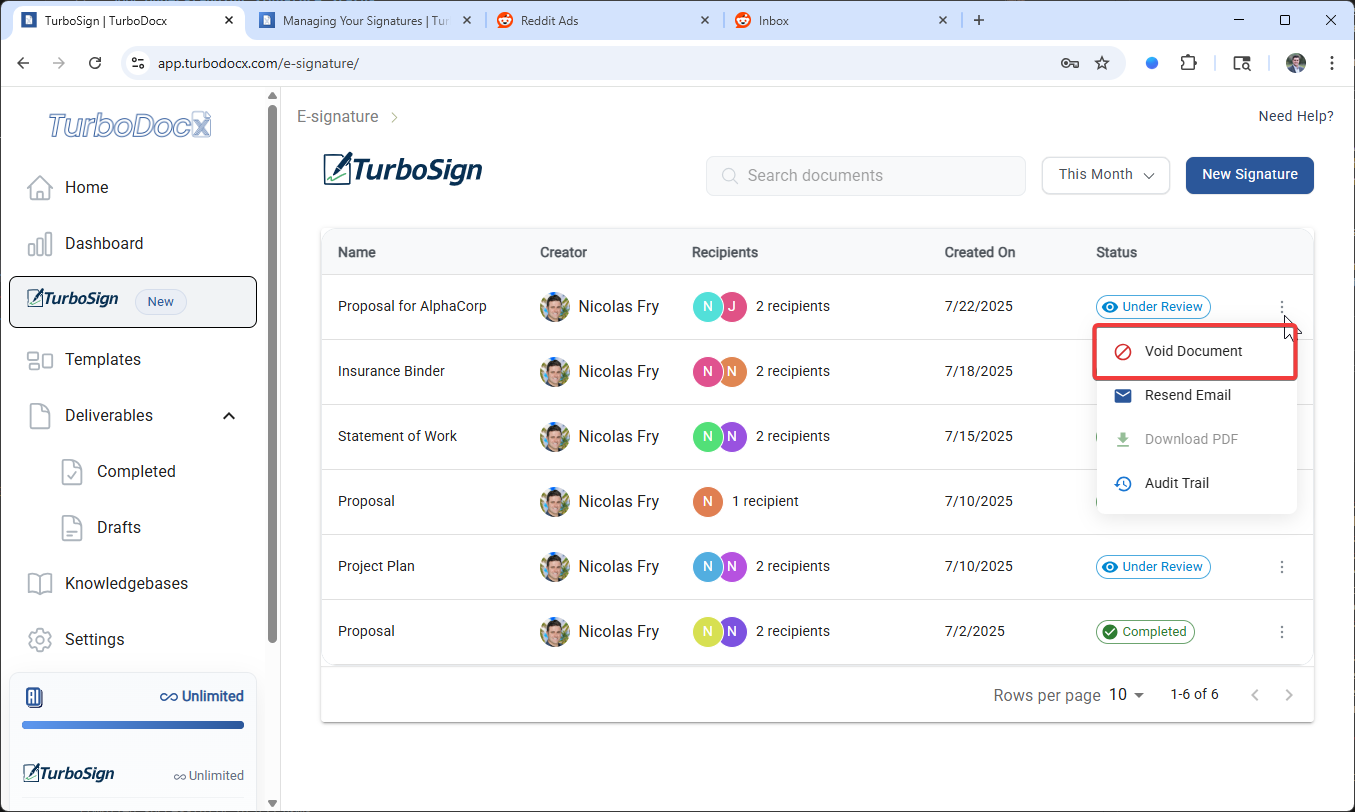View site information icon in address bar

138,63
